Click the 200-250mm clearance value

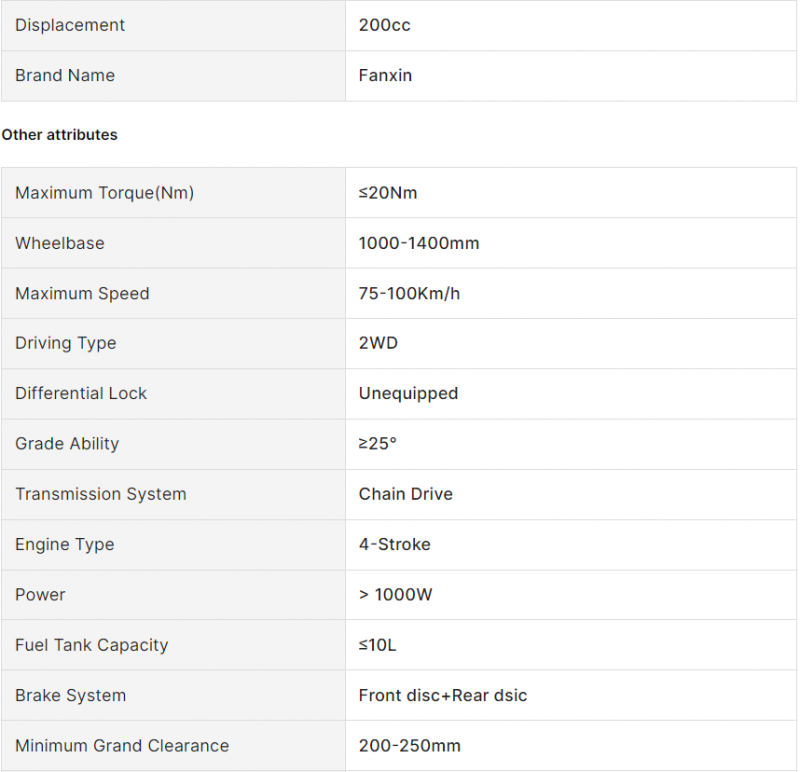[410, 746]
